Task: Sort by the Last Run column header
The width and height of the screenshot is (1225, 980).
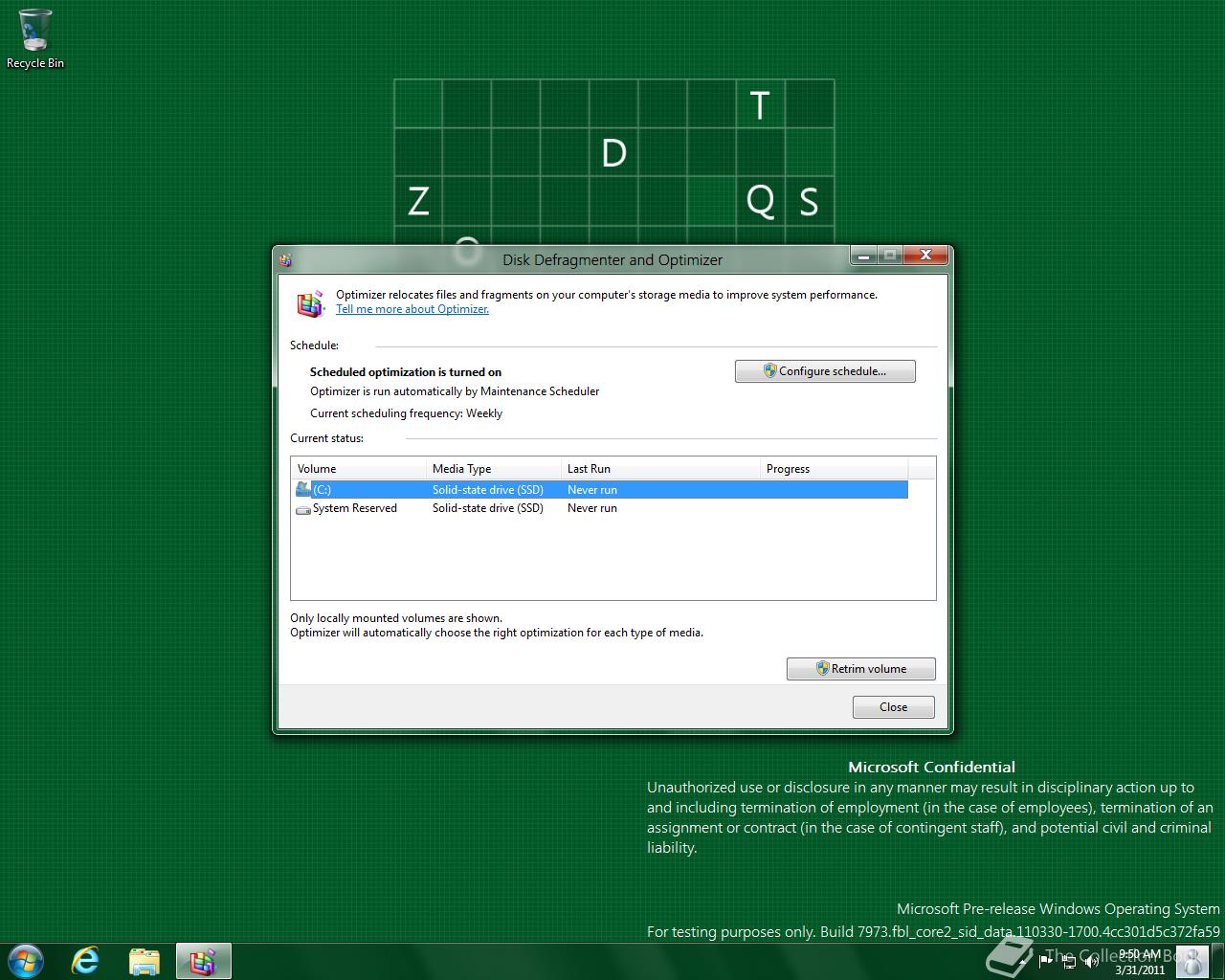Action: (x=661, y=469)
